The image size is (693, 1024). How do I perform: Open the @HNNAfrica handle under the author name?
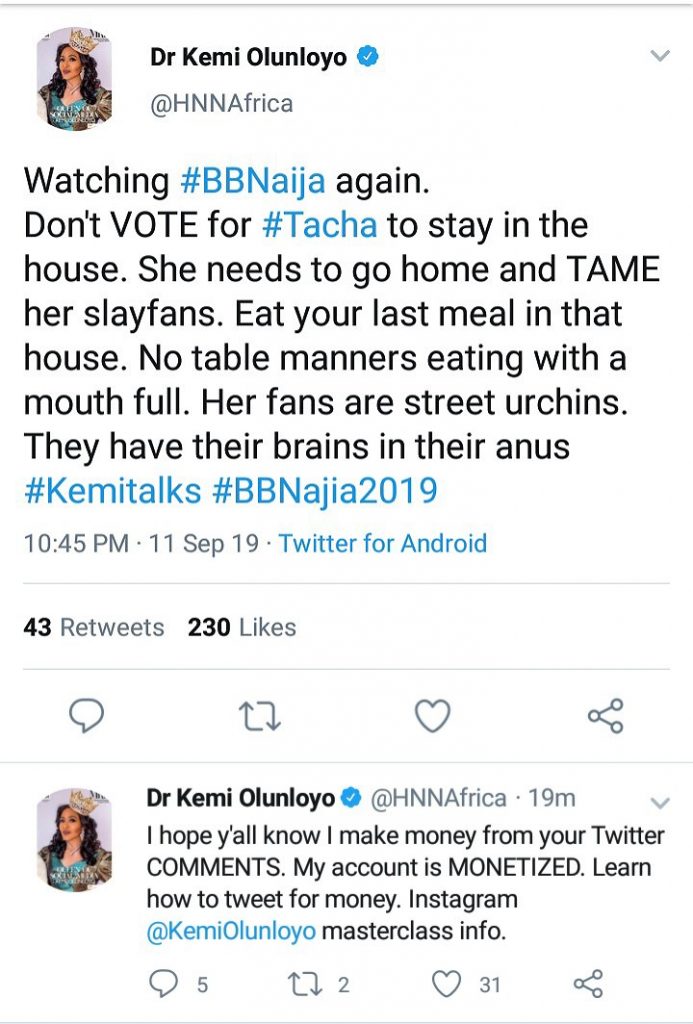[221, 103]
